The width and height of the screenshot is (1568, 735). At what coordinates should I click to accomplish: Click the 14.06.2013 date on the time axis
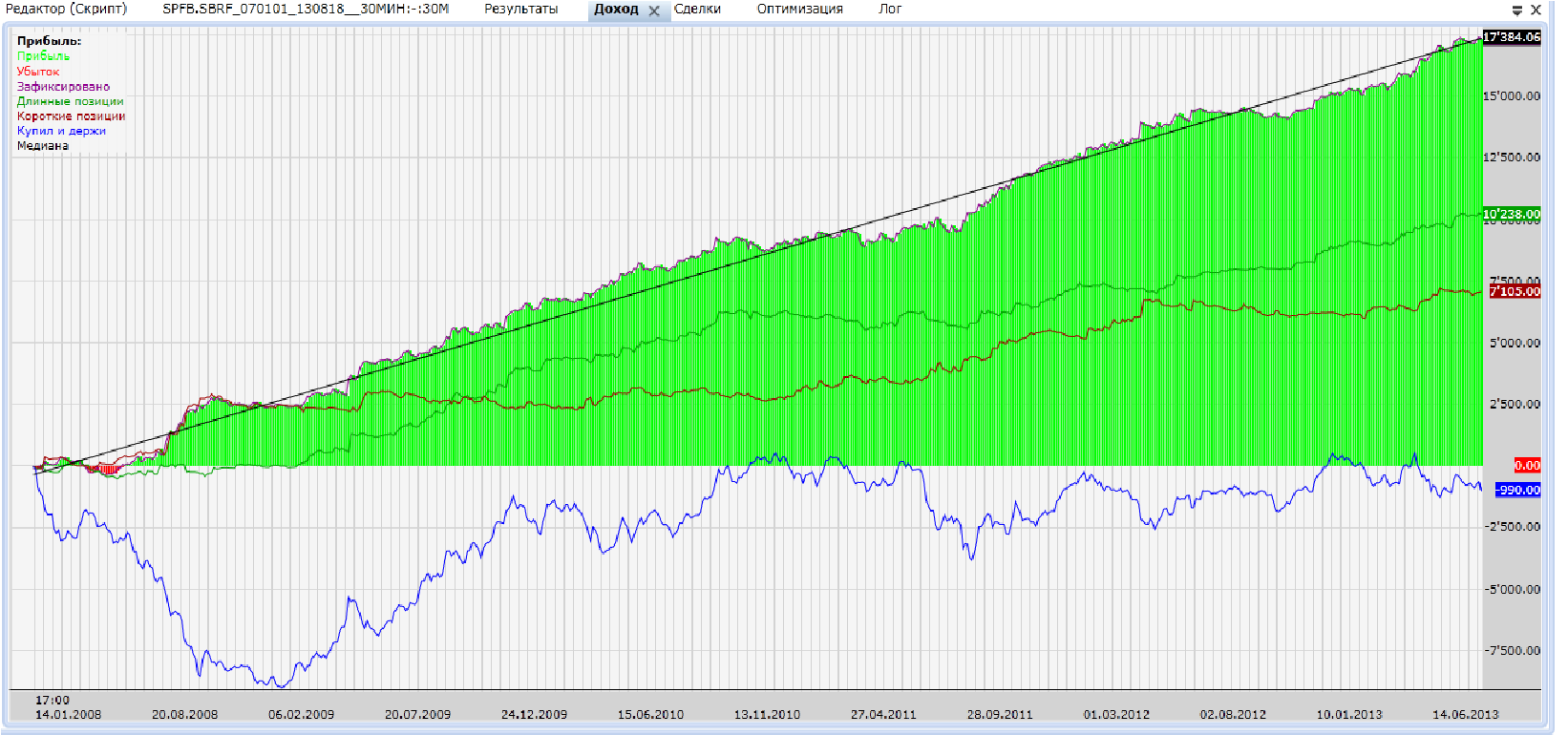[1466, 714]
